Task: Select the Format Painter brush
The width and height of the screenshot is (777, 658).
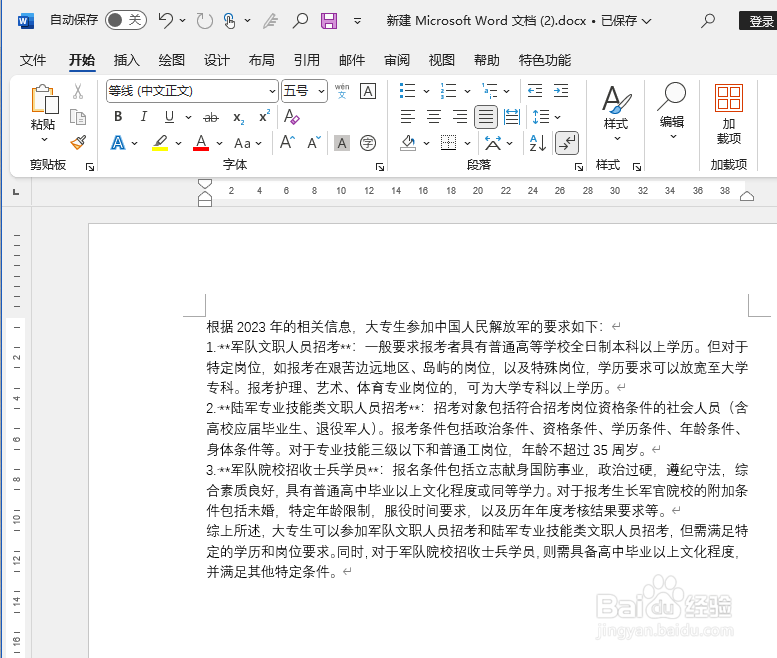Action: click(x=78, y=143)
